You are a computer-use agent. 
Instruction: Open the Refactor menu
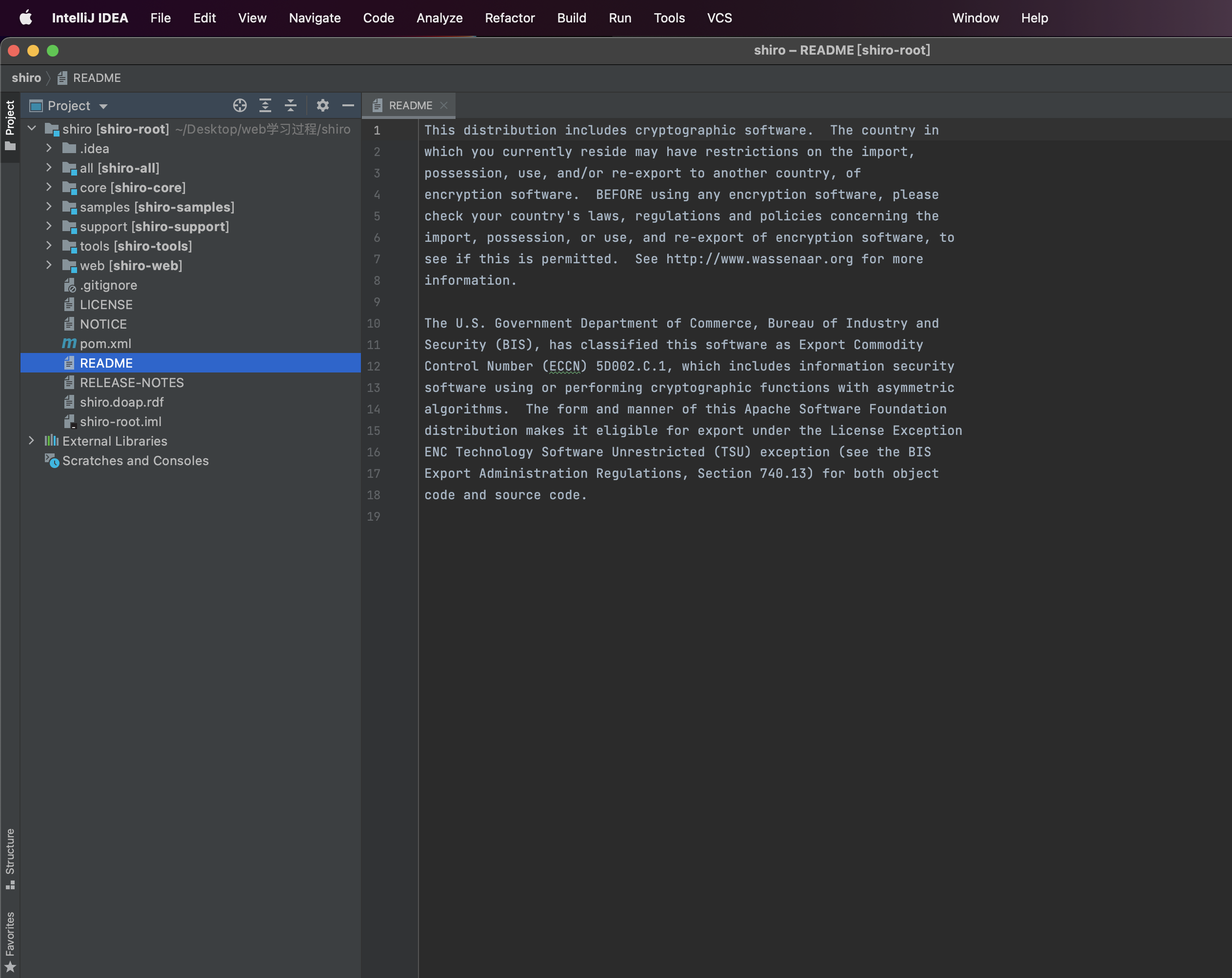pos(509,18)
